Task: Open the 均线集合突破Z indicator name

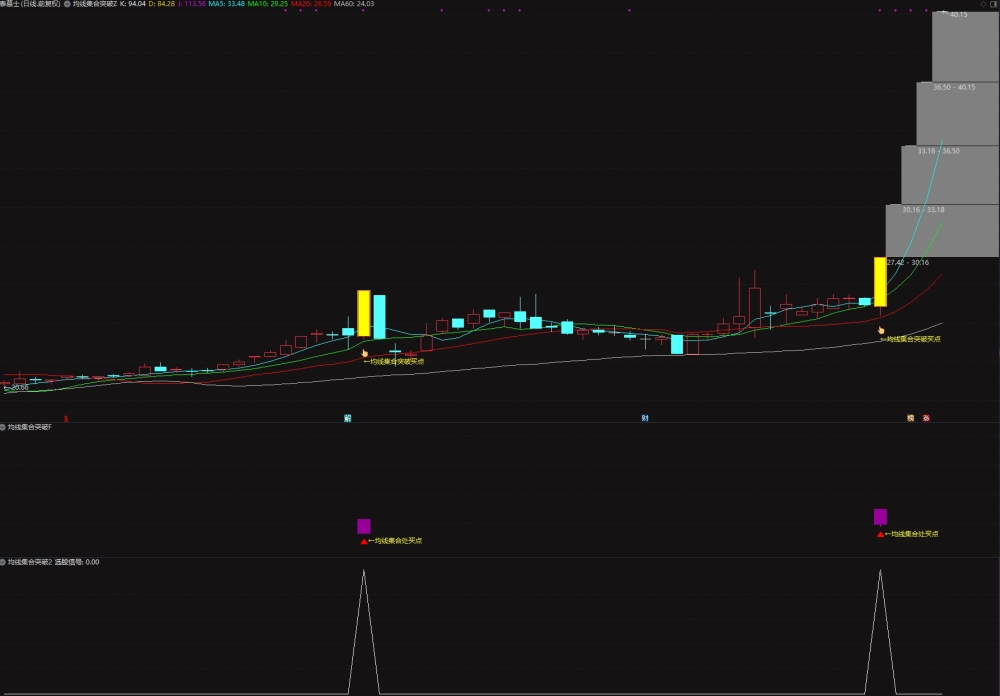Action: click(x=95, y=4)
